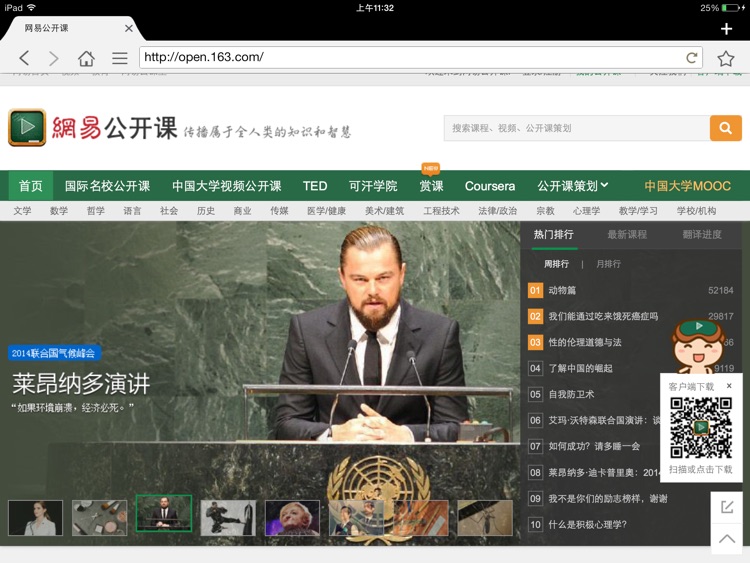Image resolution: width=750 pixels, height=563 pixels.
Task: Show the 月排行 monthly ranking
Action: pos(608,264)
